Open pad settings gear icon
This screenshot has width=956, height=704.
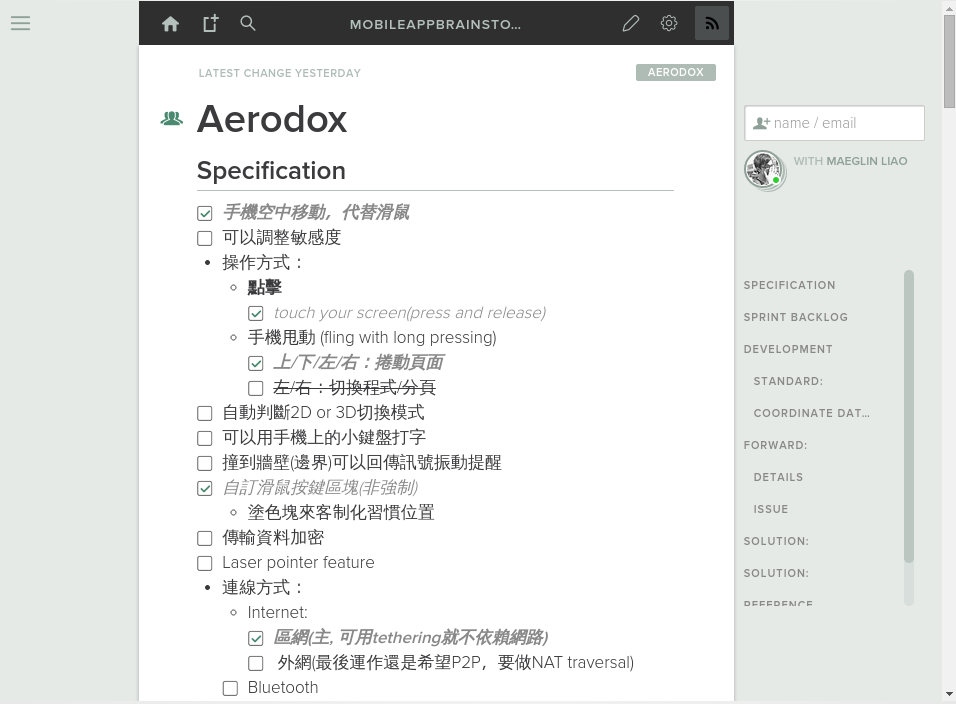(669, 23)
